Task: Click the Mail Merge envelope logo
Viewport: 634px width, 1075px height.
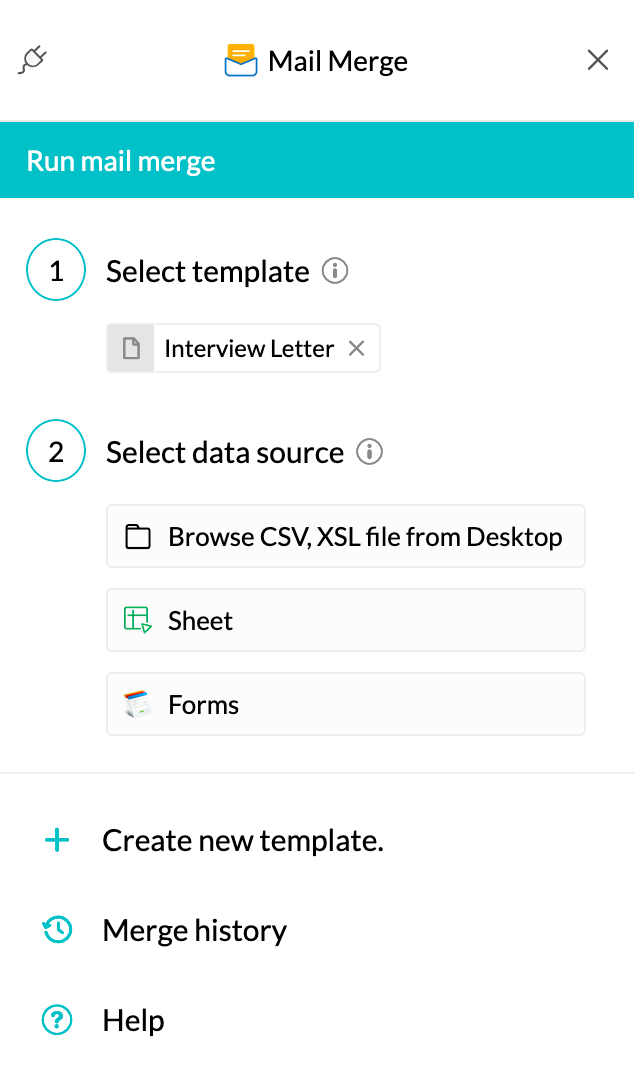Action: [241, 61]
